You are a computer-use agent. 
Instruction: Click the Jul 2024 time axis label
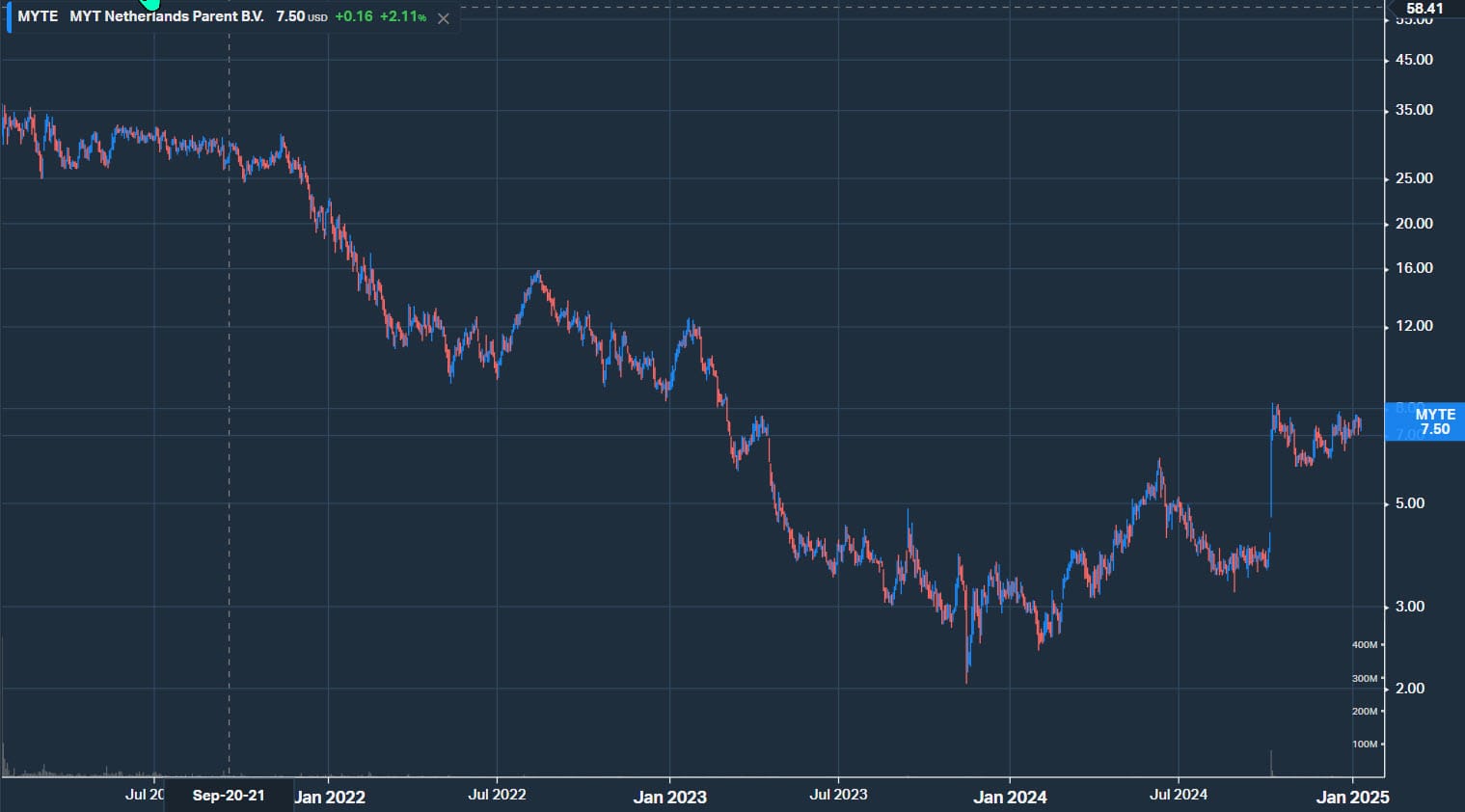point(1178,795)
